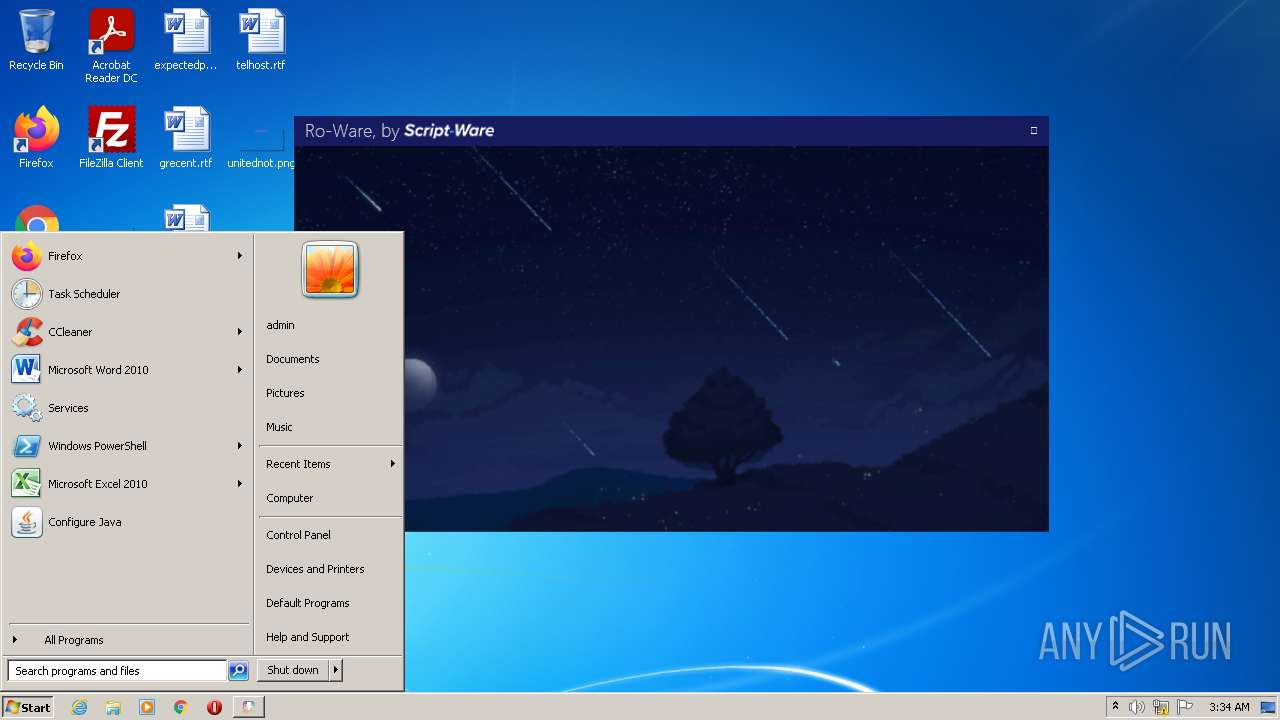Open telhost.rtf desktop file
1280x720 pixels.
pyautogui.click(x=261, y=40)
